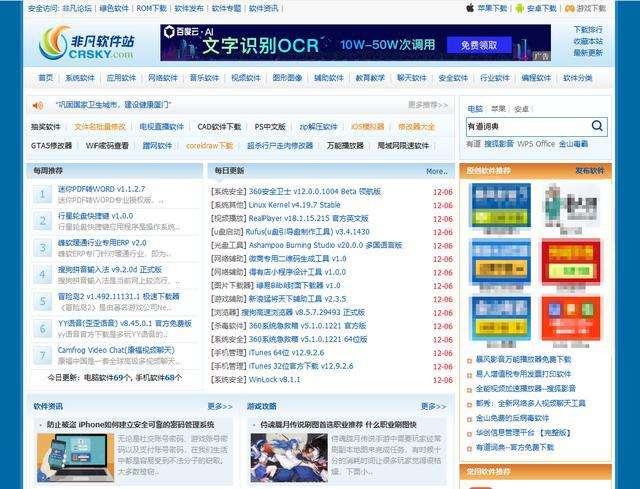
Task: Open the 网络软件 category
Action: [163, 78]
